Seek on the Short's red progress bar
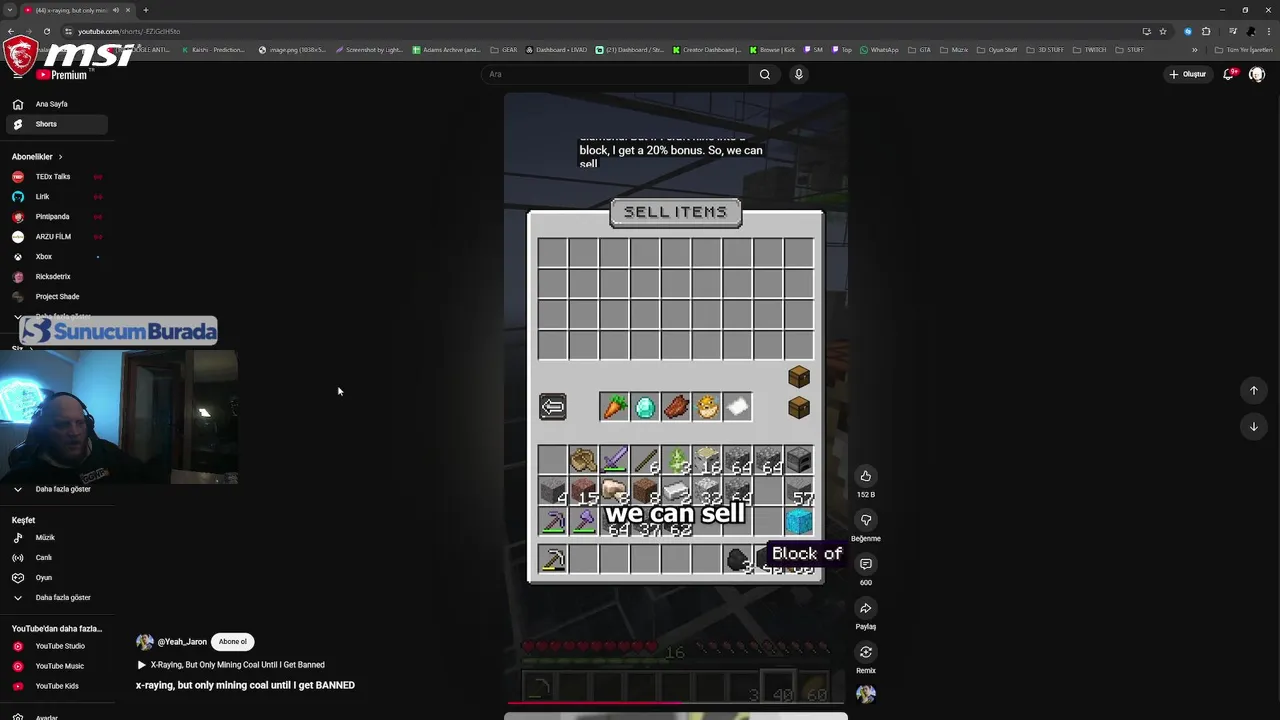Image resolution: width=1280 pixels, height=720 pixels. 676,703
